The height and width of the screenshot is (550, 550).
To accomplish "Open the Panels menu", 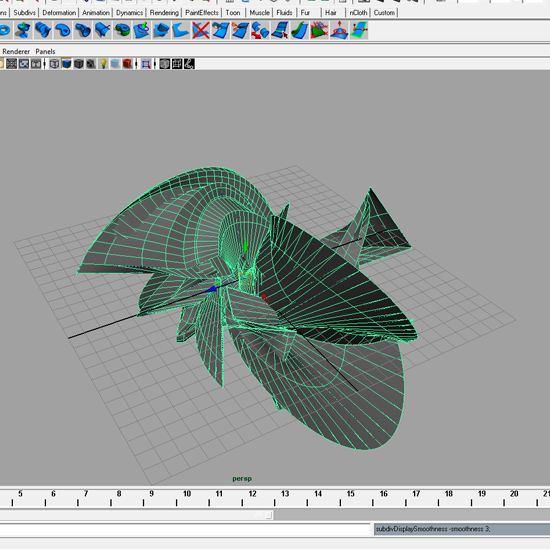I will click(45, 51).
